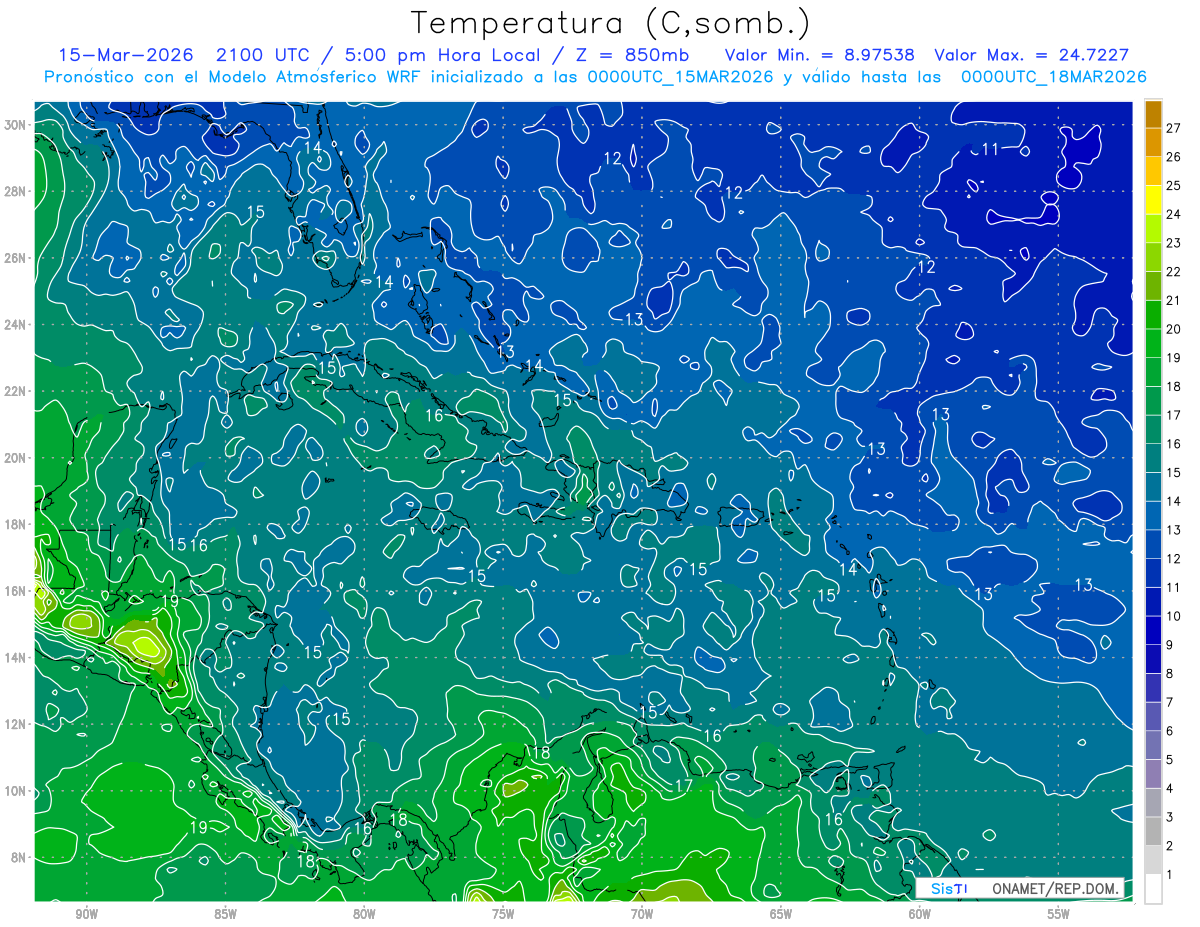Click the '17' contour label over Venezuela
This screenshot has height=927, width=1200.
(683, 786)
